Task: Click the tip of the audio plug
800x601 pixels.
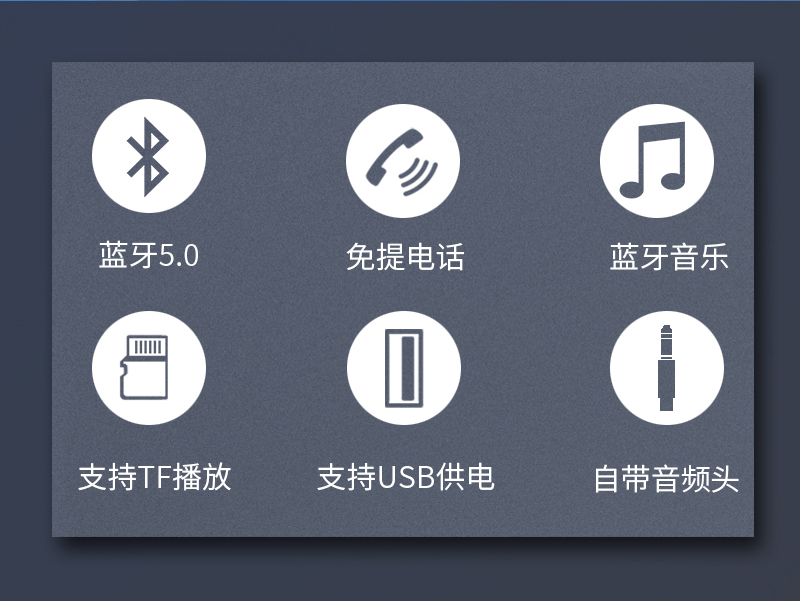Action: tap(667, 330)
